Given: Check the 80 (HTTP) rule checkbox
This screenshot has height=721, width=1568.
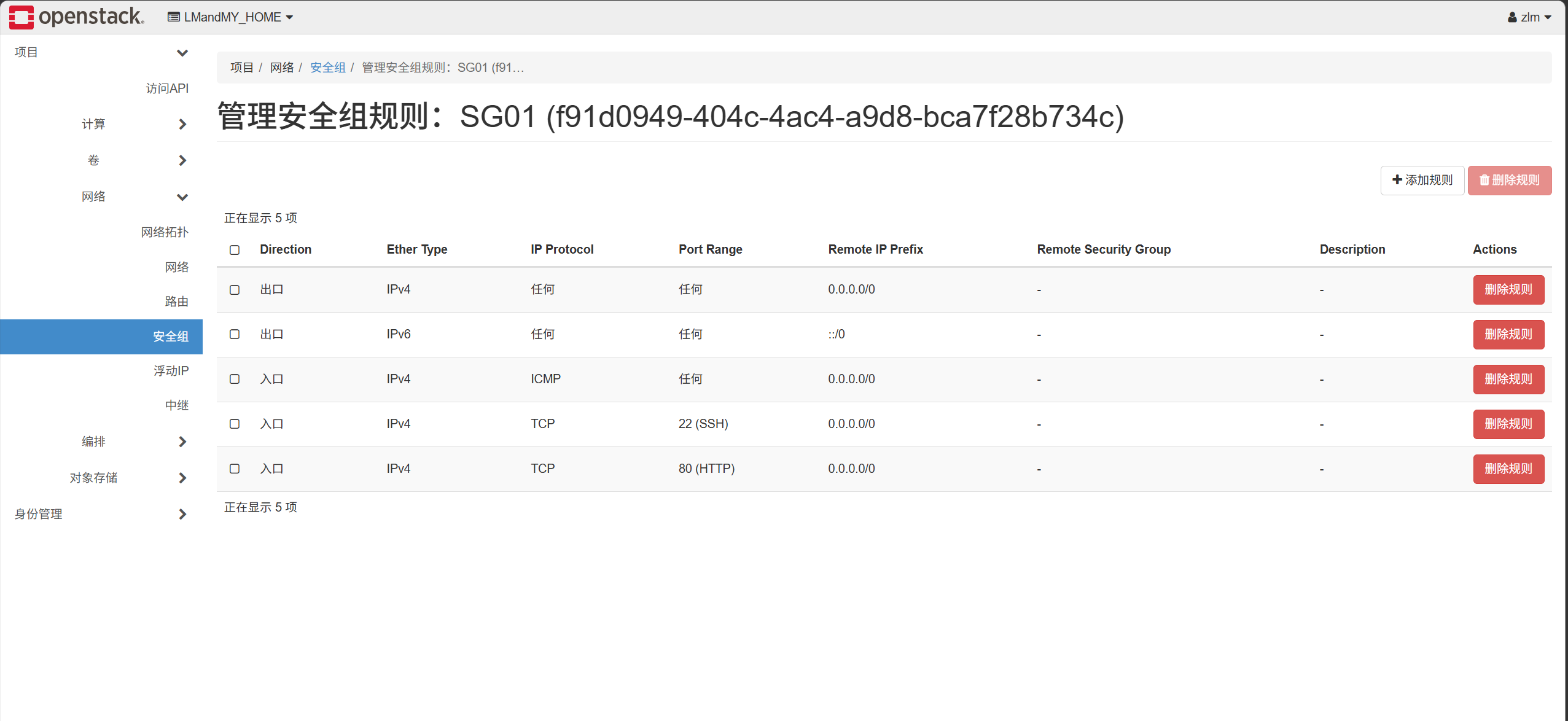Looking at the screenshot, I should tap(235, 469).
